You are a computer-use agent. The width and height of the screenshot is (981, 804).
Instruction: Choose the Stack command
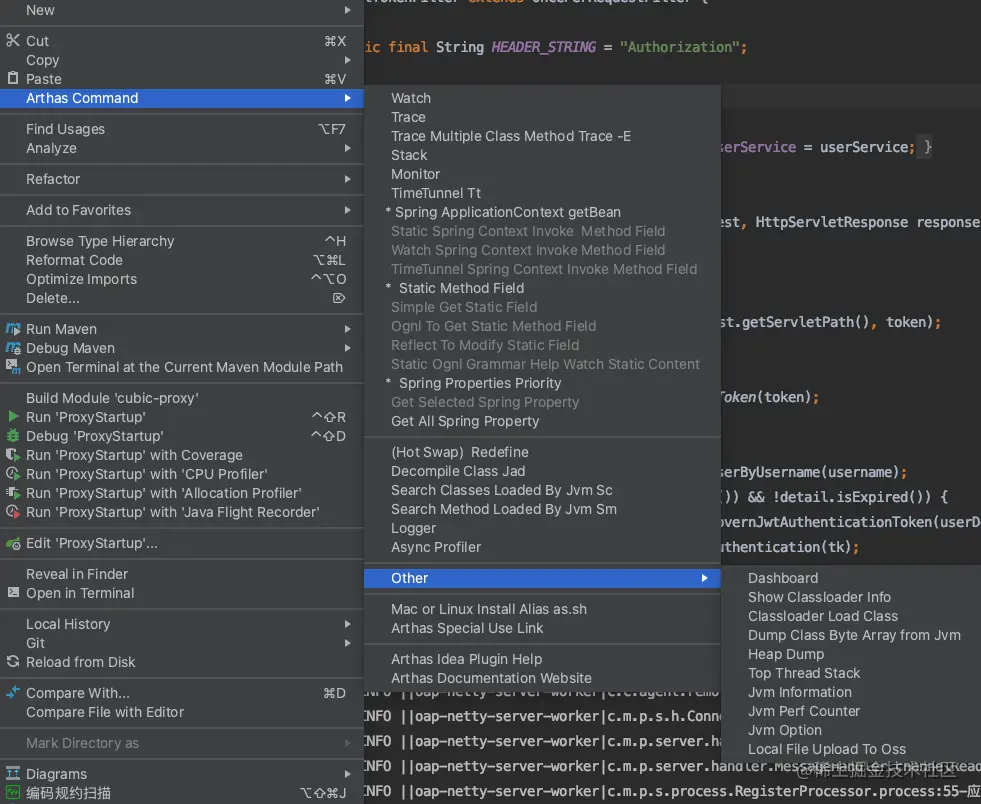tap(542, 155)
